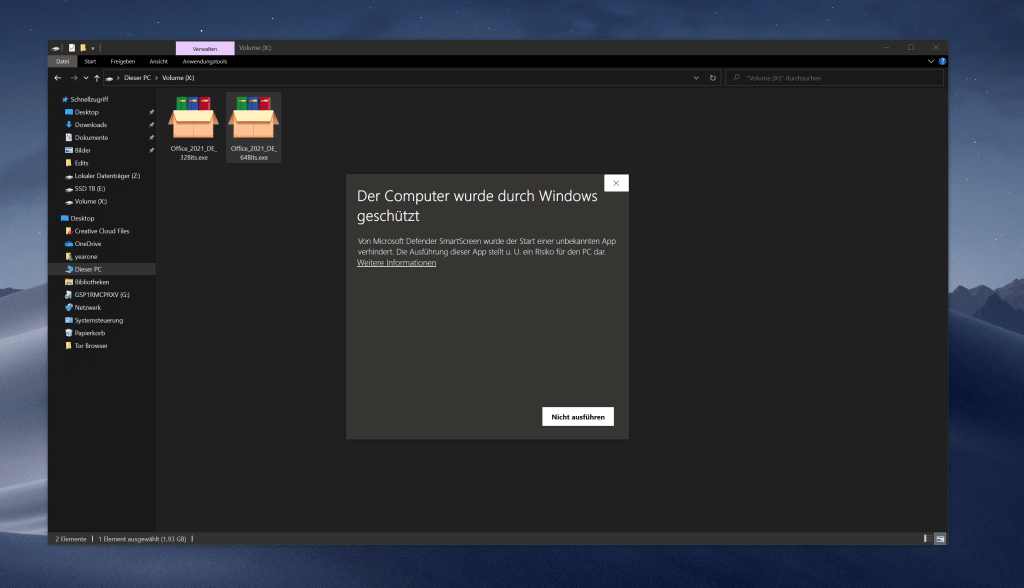Switch to the Start ribbon tab
The height and width of the screenshot is (588, 1024).
90,61
